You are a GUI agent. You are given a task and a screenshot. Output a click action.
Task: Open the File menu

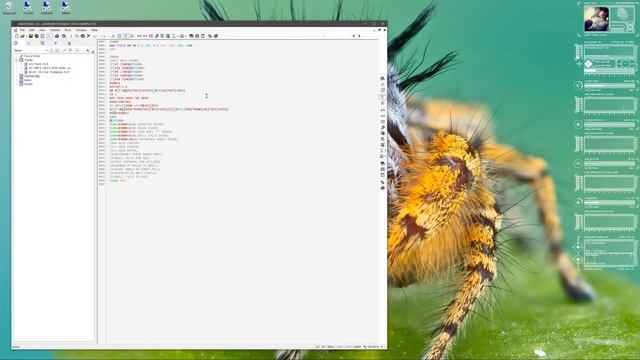point(22,30)
